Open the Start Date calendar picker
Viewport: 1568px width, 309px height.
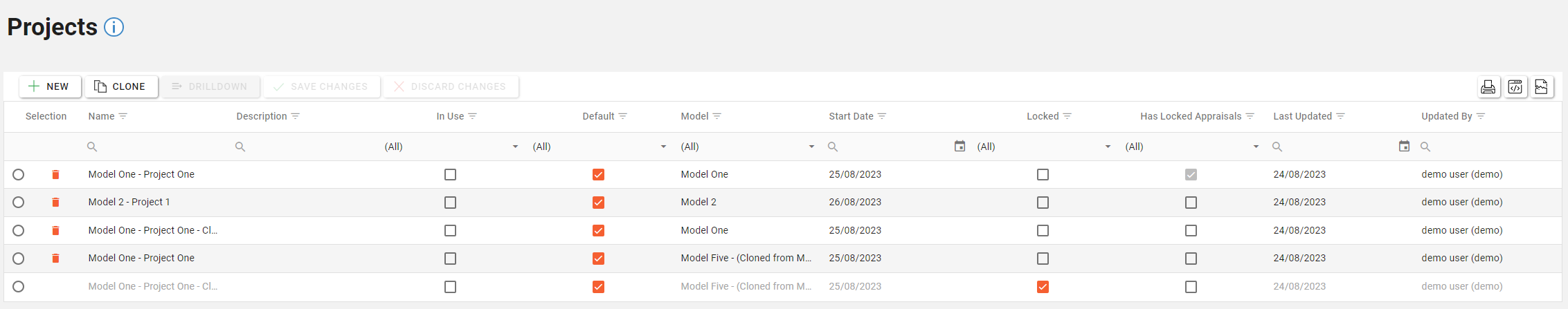959,147
